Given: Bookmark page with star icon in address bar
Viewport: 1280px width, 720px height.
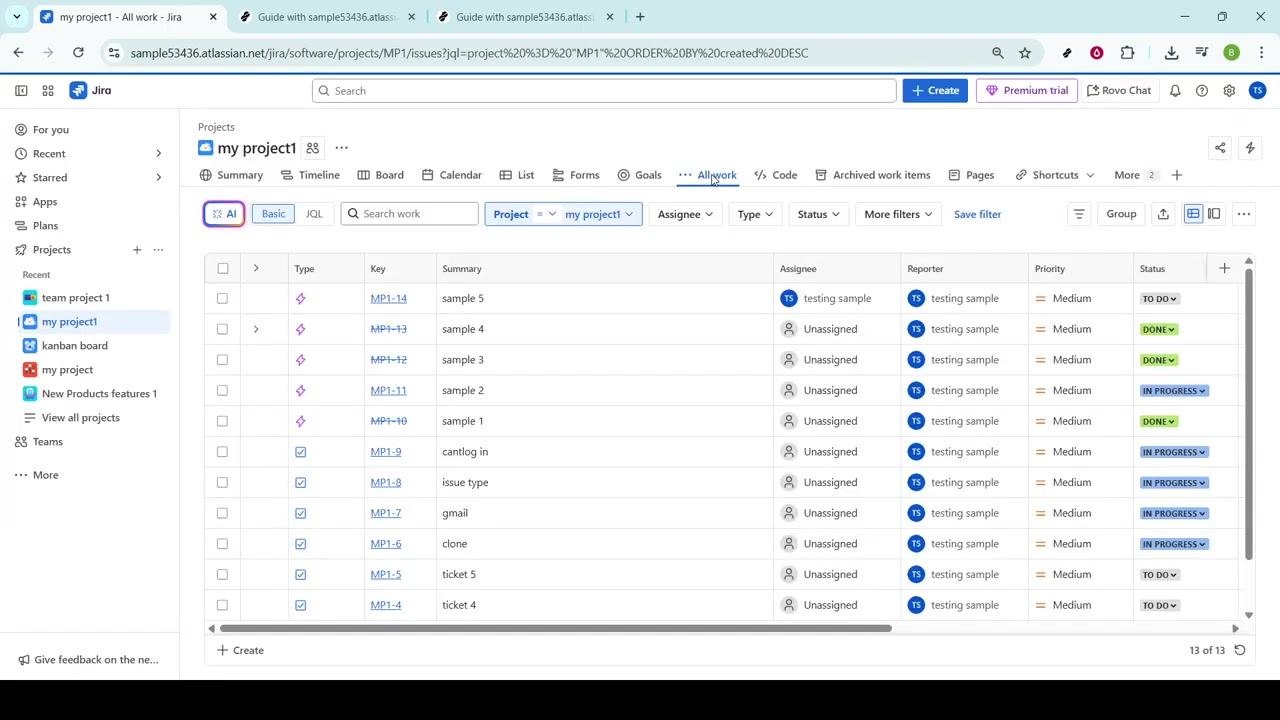Looking at the screenshot, I should coord(1025,53).
